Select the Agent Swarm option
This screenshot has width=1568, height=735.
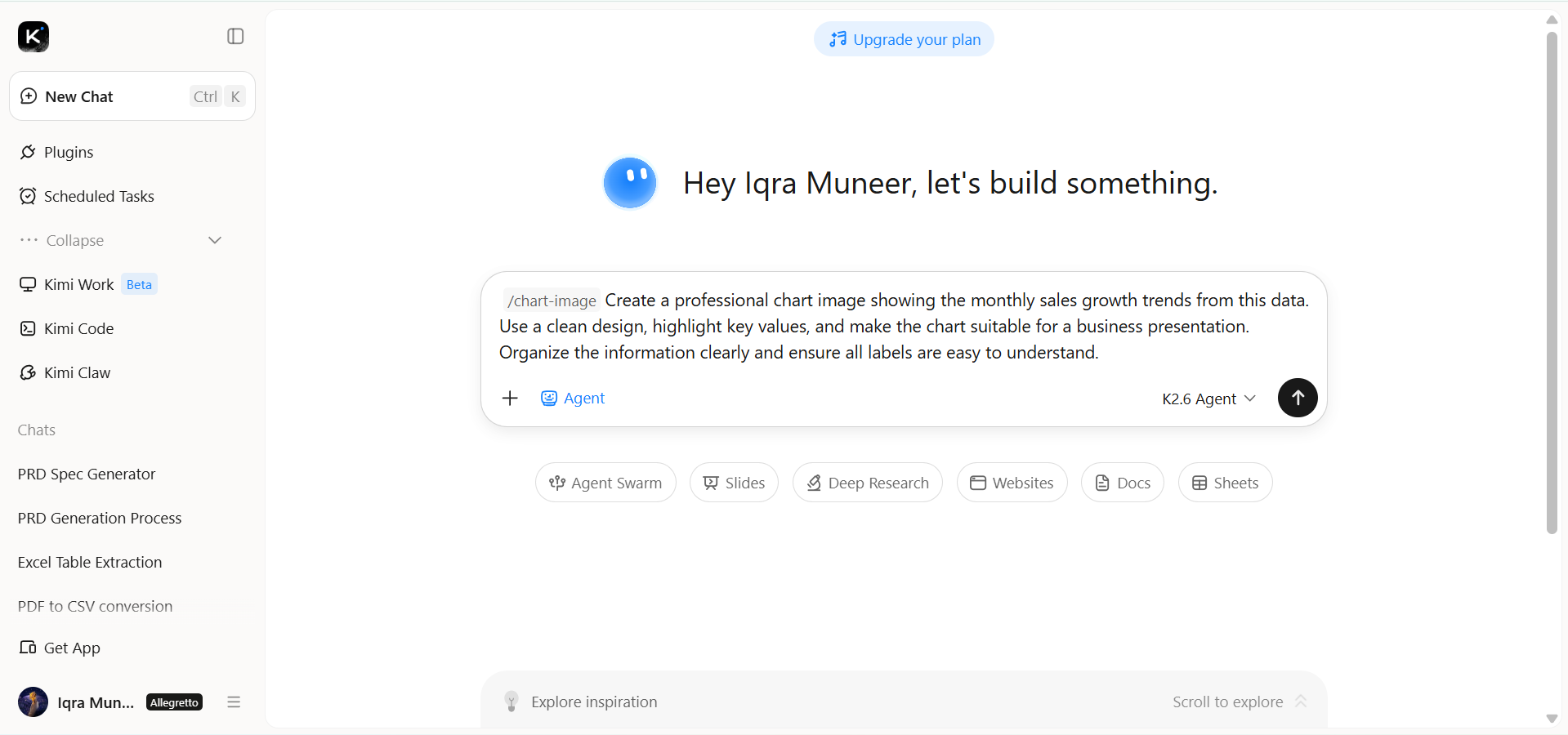(x=605, y=483)
